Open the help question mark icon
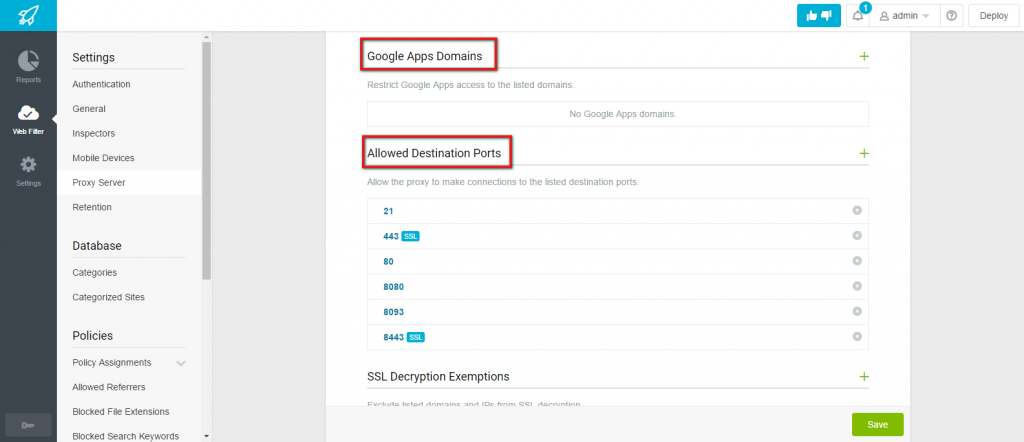 click(951, 16)
